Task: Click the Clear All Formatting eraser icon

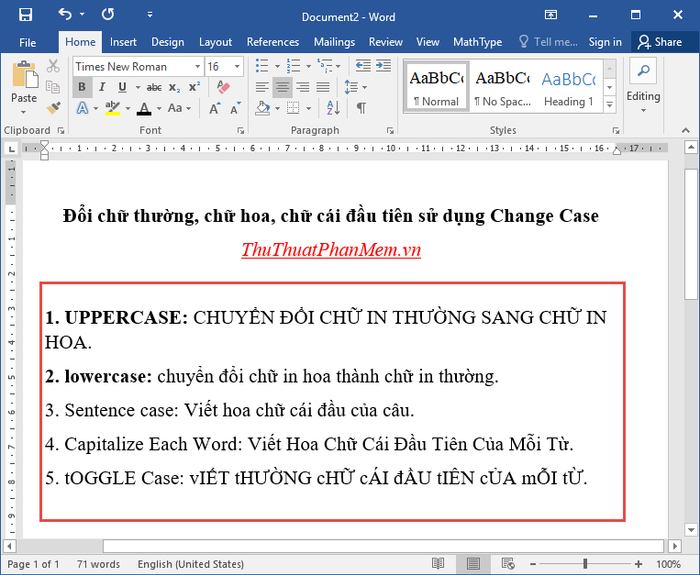Action: pyautogui.click(x=222, y=87)
